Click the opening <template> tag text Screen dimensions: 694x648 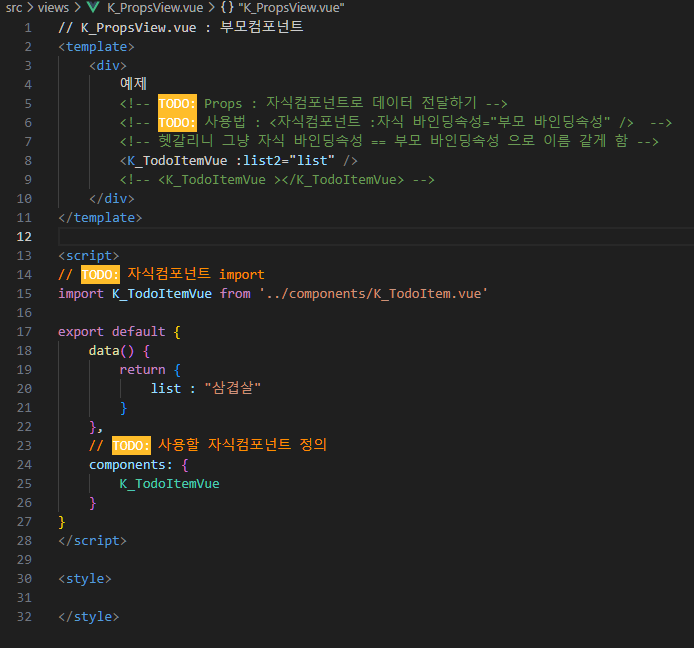tap(96, 47)
